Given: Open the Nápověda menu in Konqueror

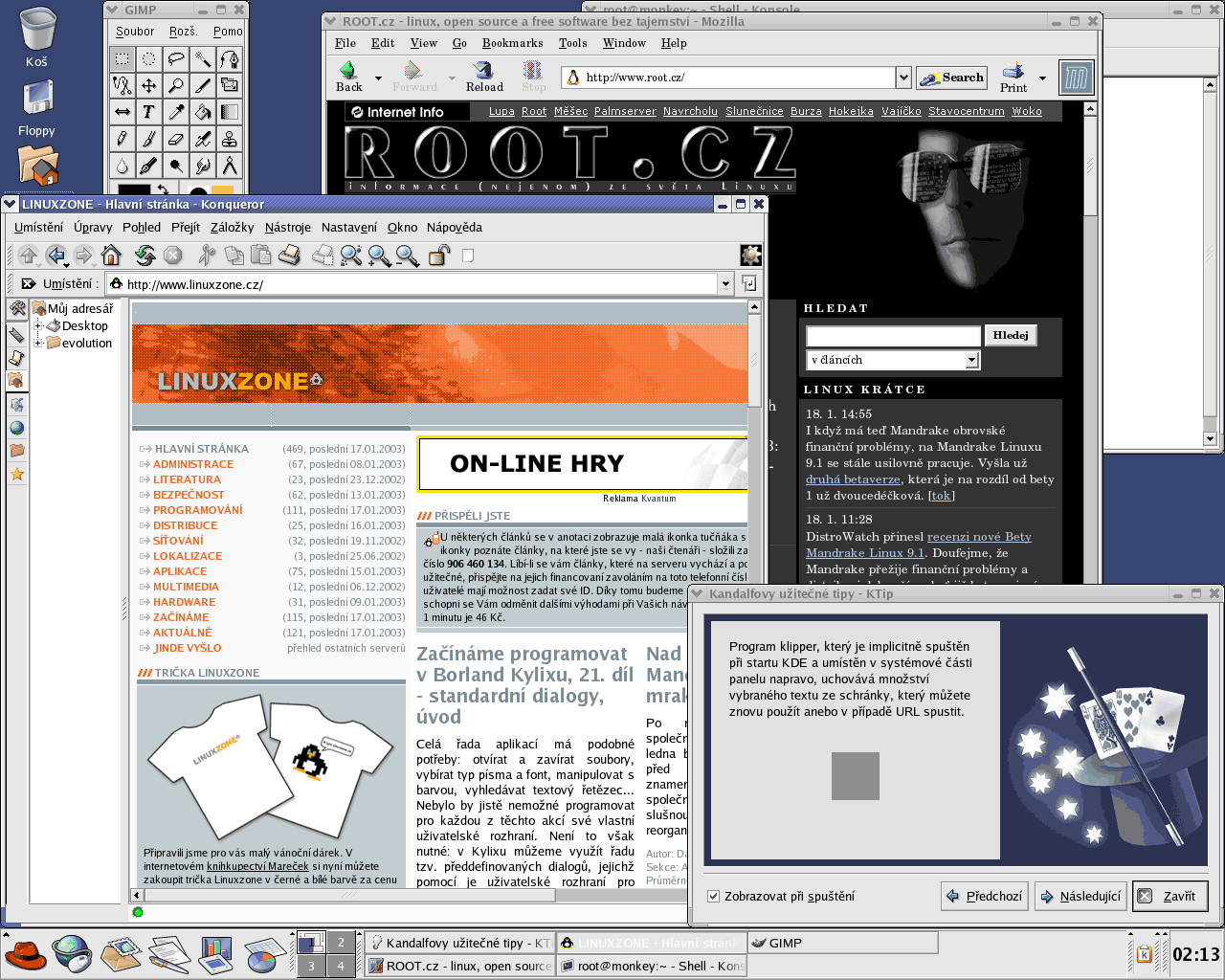Looking at the screenshot, I should 455,227.
